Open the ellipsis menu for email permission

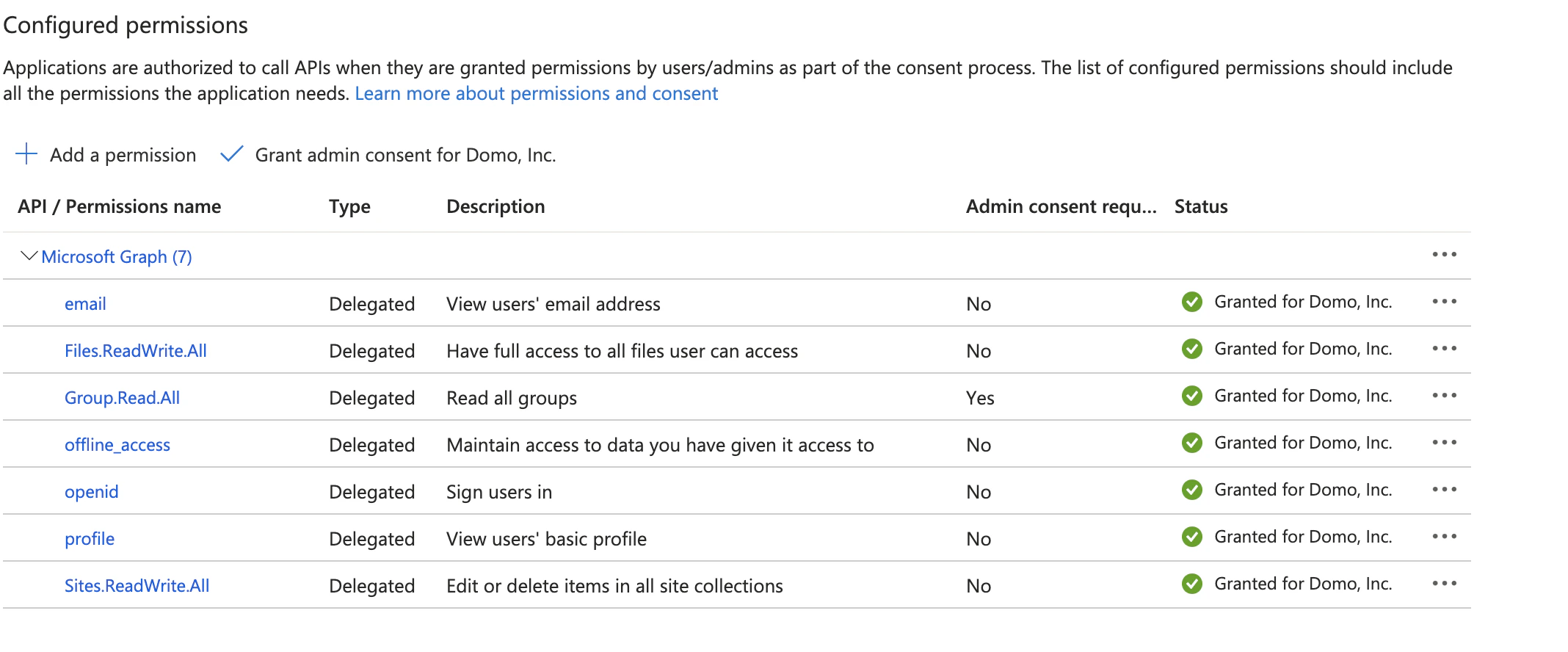click(1444, 302)
